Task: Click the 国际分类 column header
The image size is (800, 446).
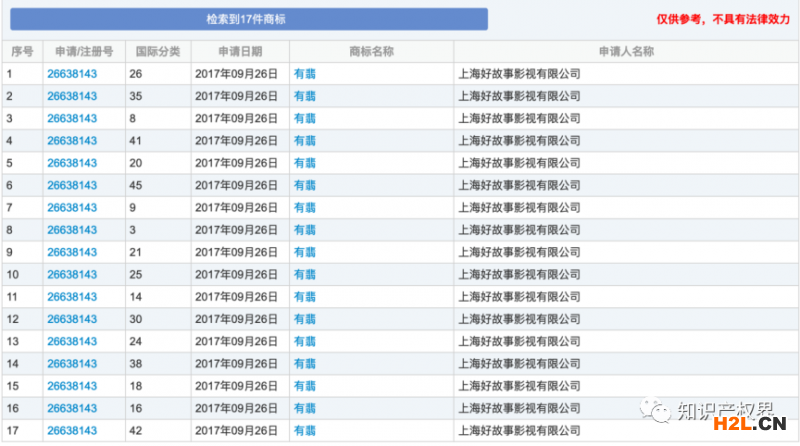Action: tap(158, 52)
